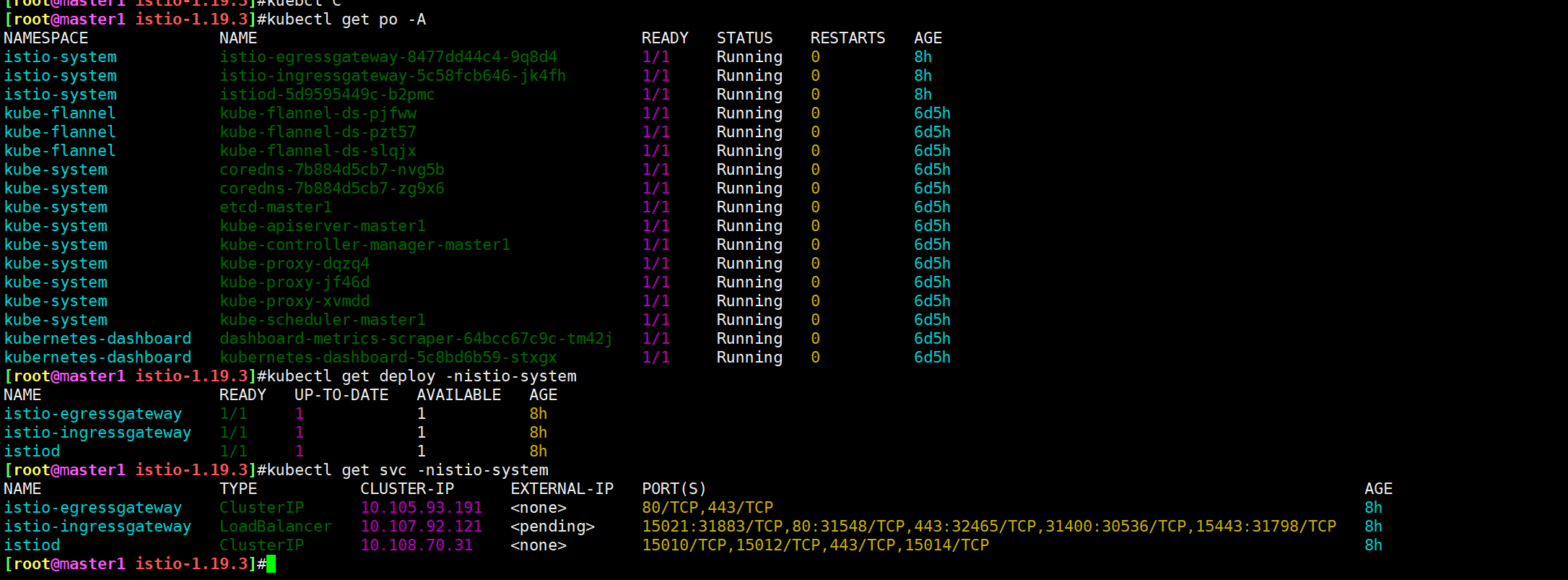The width and height of the screenshot is (1568, 580).
Task: Select cluster IP 10.107.92.121
Action: coord(422,527)
